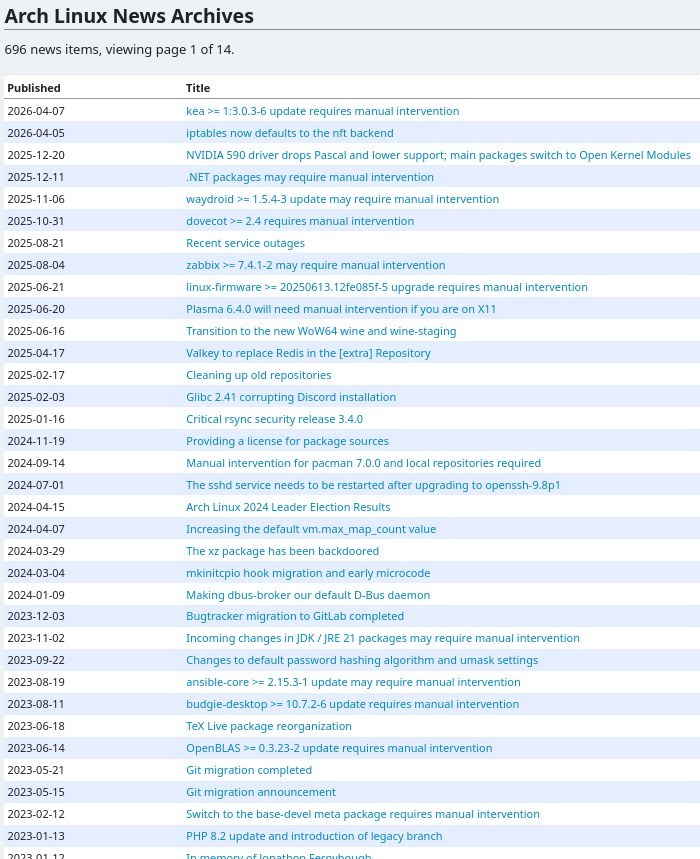700x859 pixels.
Task: Click the date 2023-06-18
Action: pos(36,726)
